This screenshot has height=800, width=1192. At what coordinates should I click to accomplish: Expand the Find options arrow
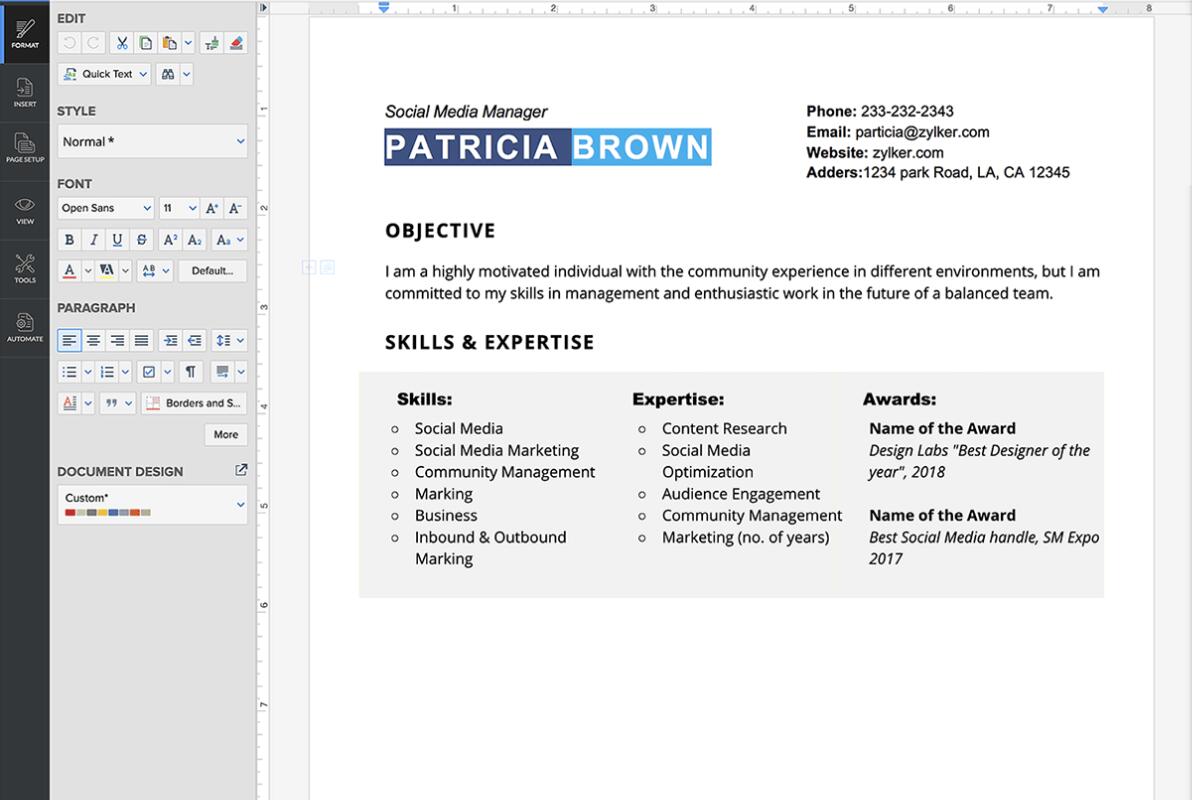point(187,74)
